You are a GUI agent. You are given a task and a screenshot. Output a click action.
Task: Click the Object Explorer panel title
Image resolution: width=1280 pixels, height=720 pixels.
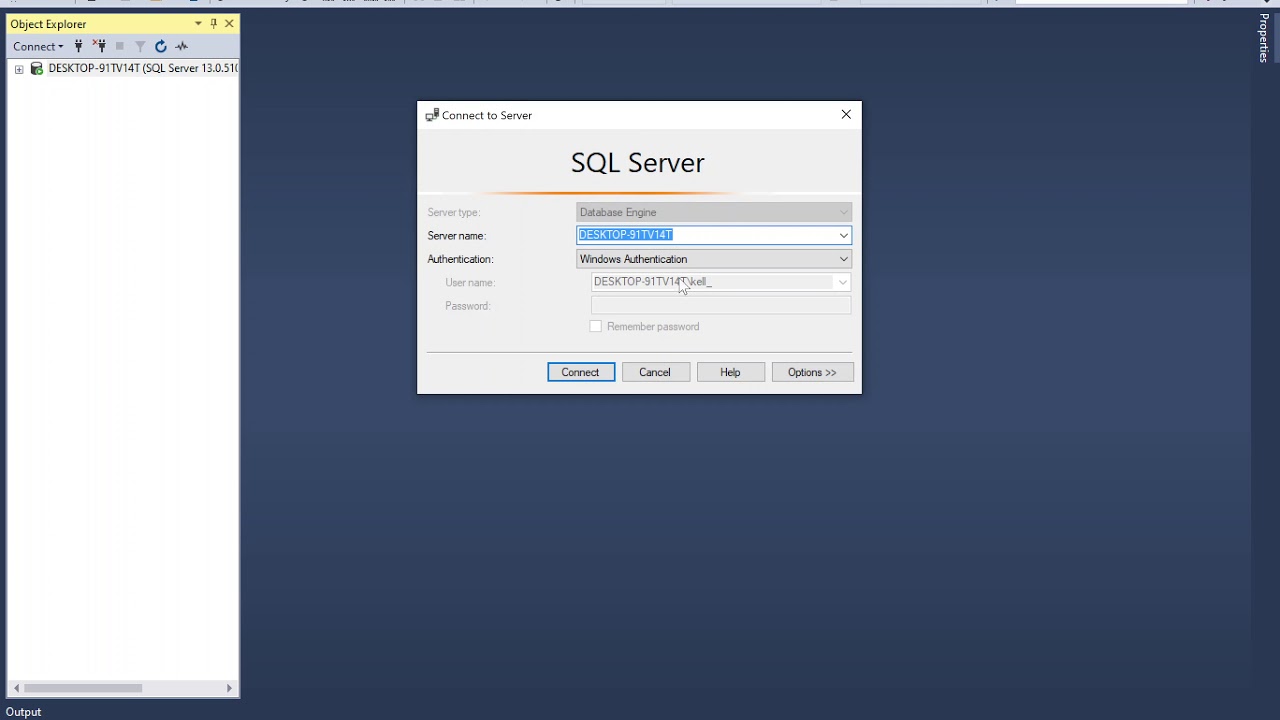(x=48, y=23)
